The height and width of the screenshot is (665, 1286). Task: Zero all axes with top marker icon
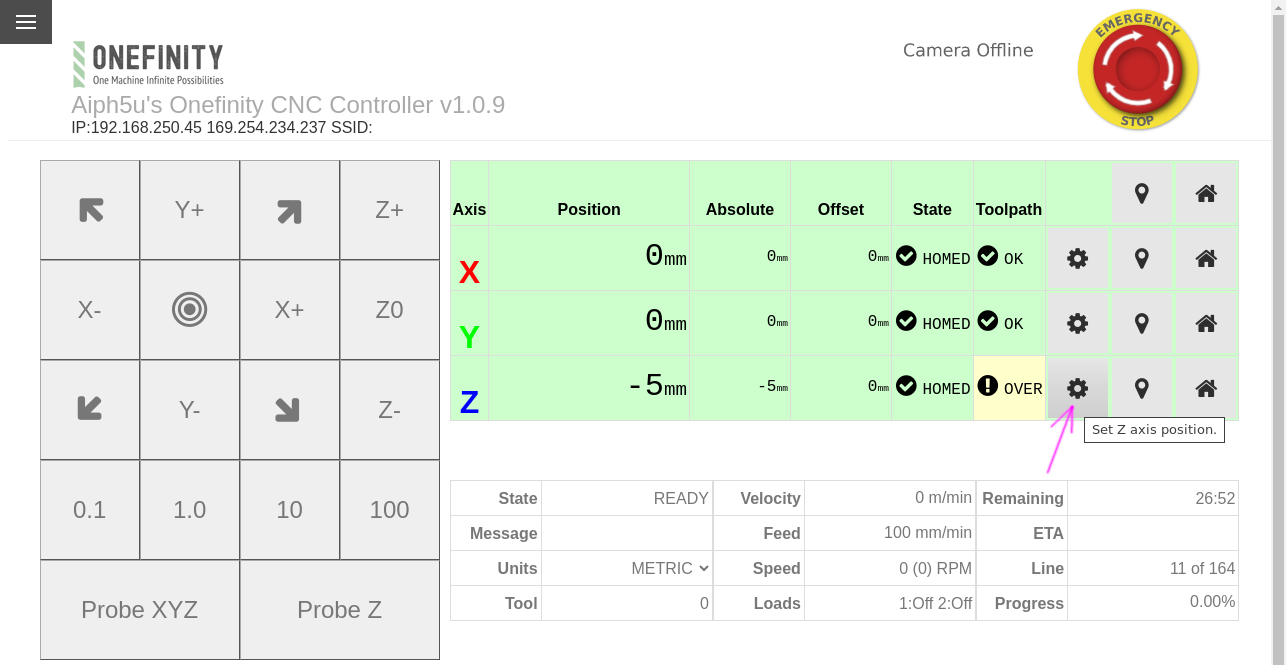[x=1141, y=193]
